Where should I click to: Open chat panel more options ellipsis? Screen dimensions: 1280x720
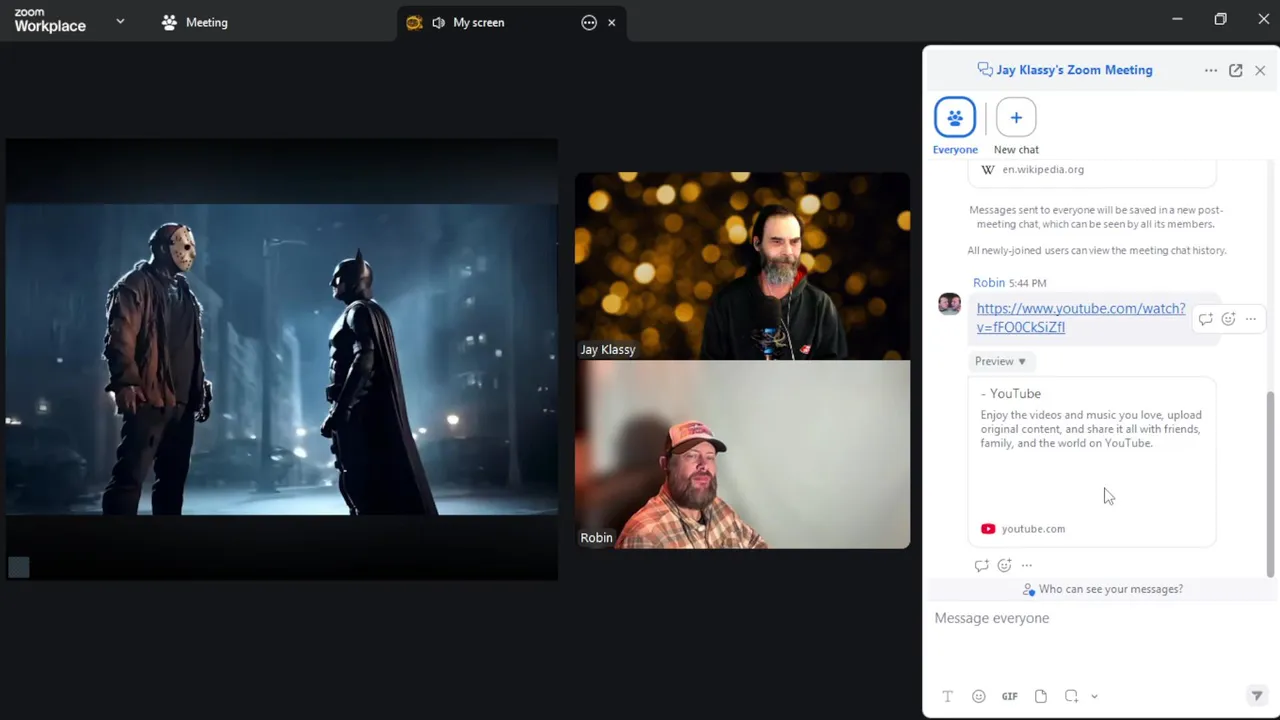[1211, 70]
